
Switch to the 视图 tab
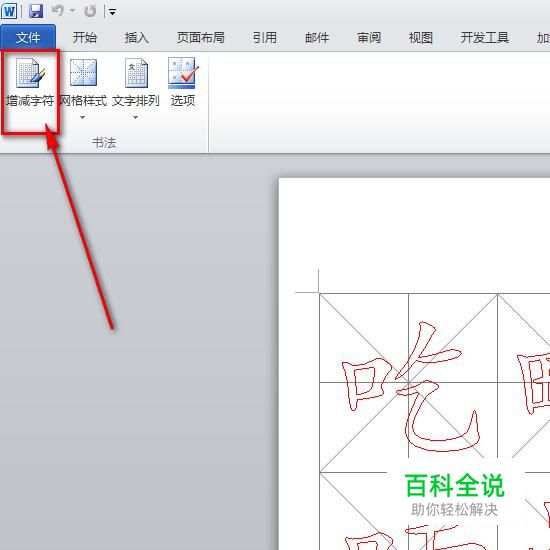click(x=421, y=37)
